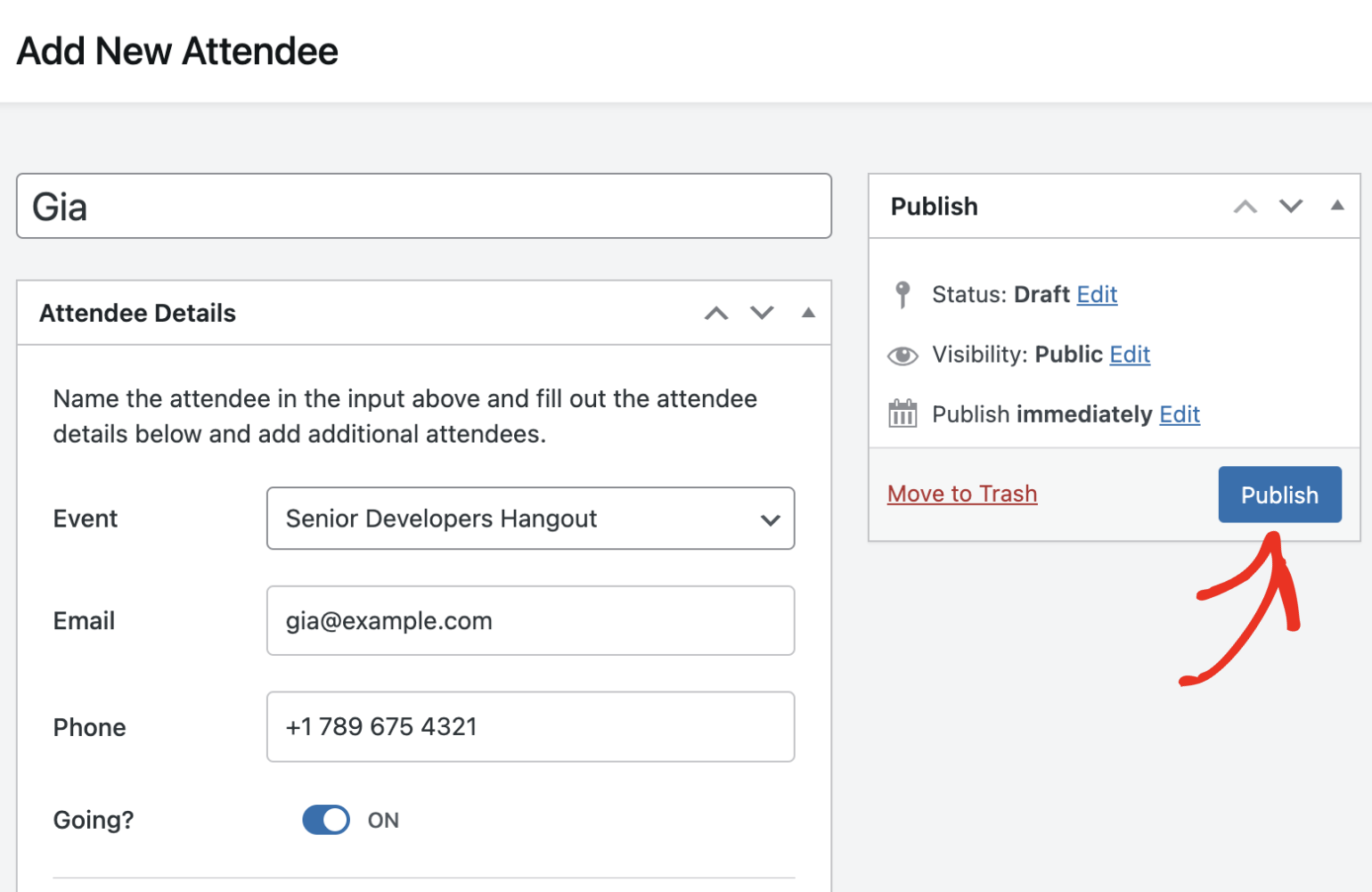Click the Attendee Details panel heading
Viewport: 1372px width, 892px height.
click(138, 314)
